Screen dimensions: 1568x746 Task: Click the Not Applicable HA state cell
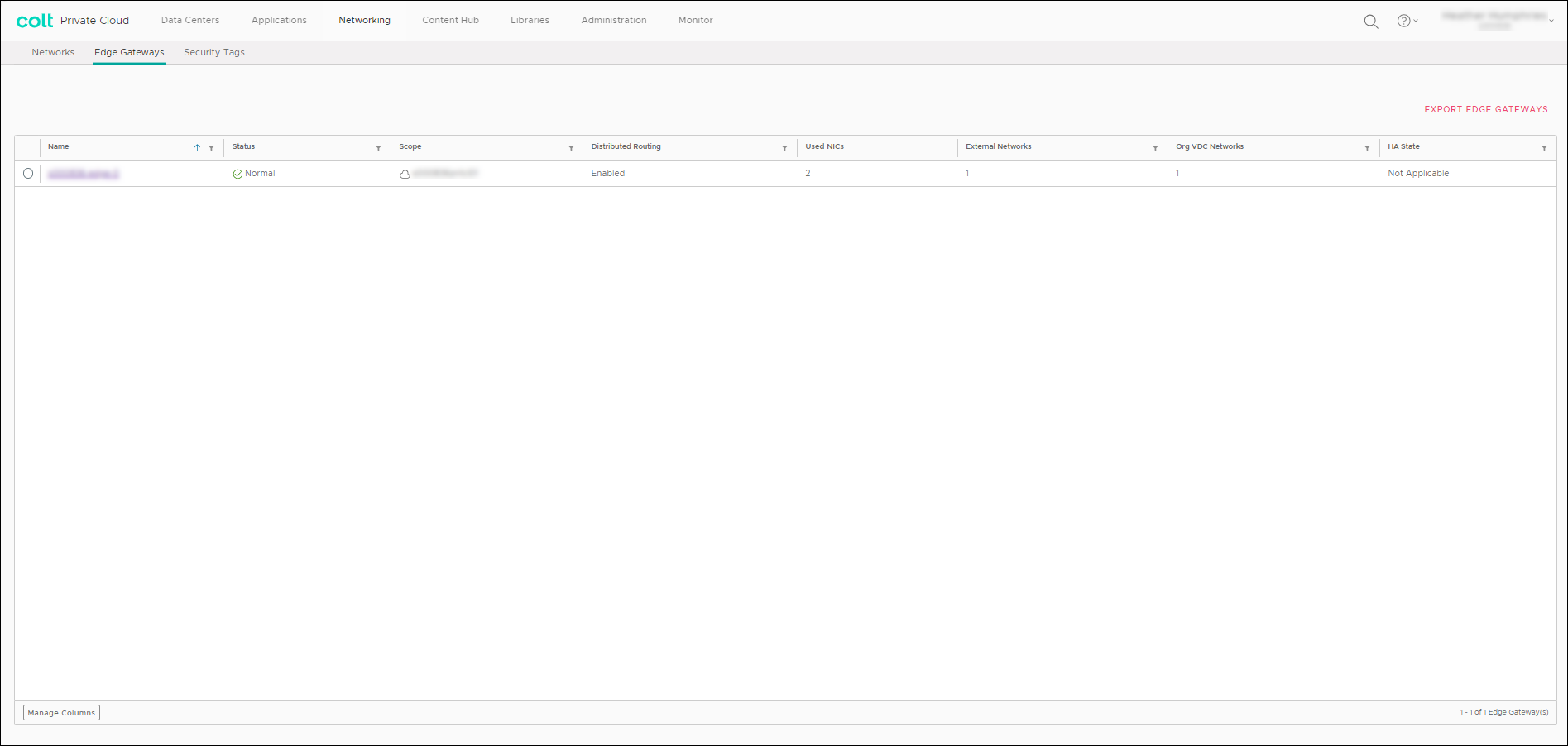(1418, 173)
